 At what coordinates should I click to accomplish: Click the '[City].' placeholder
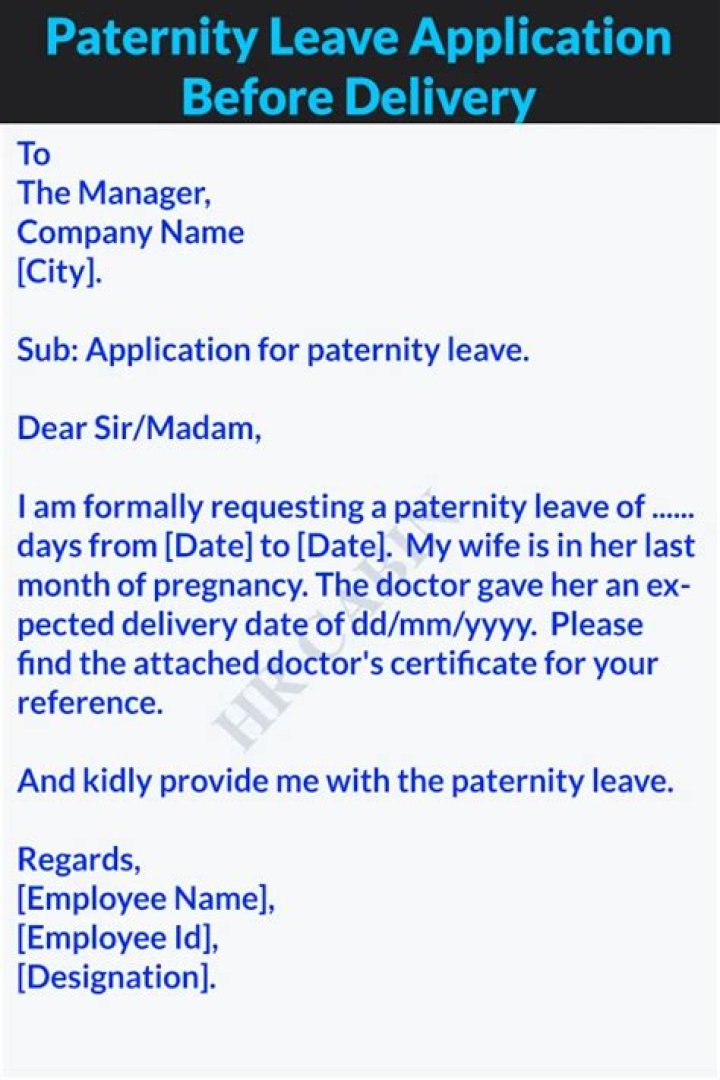59,273
